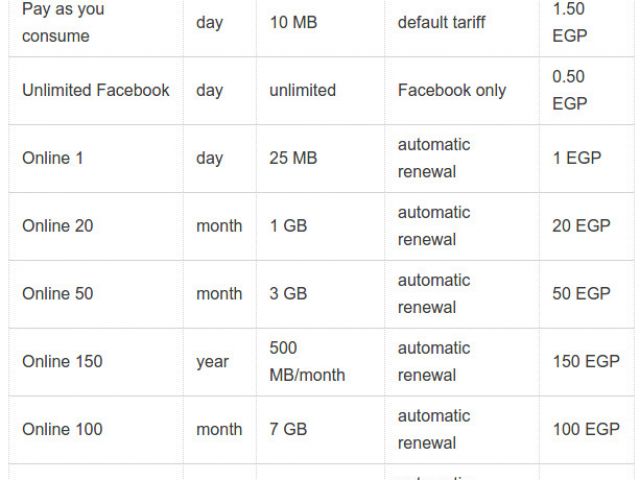
Task: Select the "Online 150" plan cell
Action: (x=62, y=362)
